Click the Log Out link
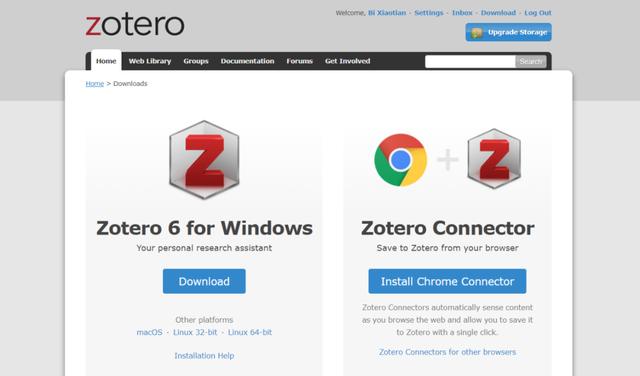This screenshot has width=640, height=376. point(538,13)
